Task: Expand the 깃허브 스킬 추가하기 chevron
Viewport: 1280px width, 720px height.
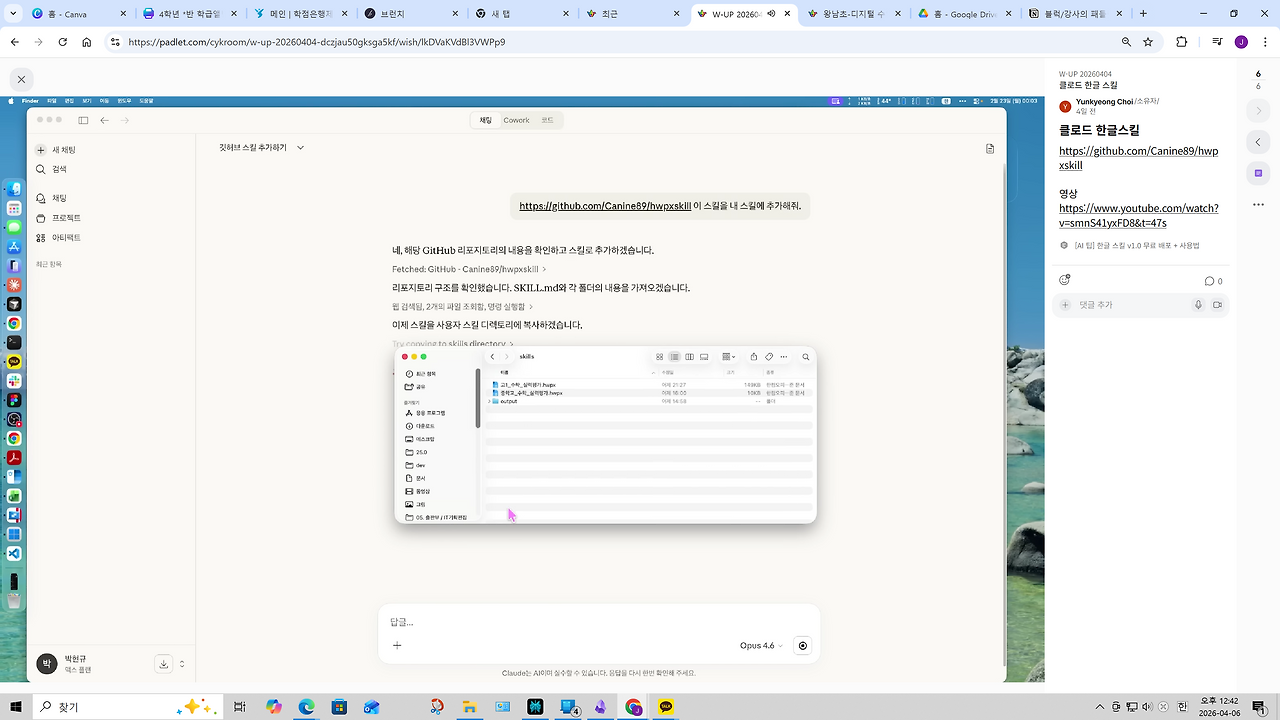Action: click(298, 147)
